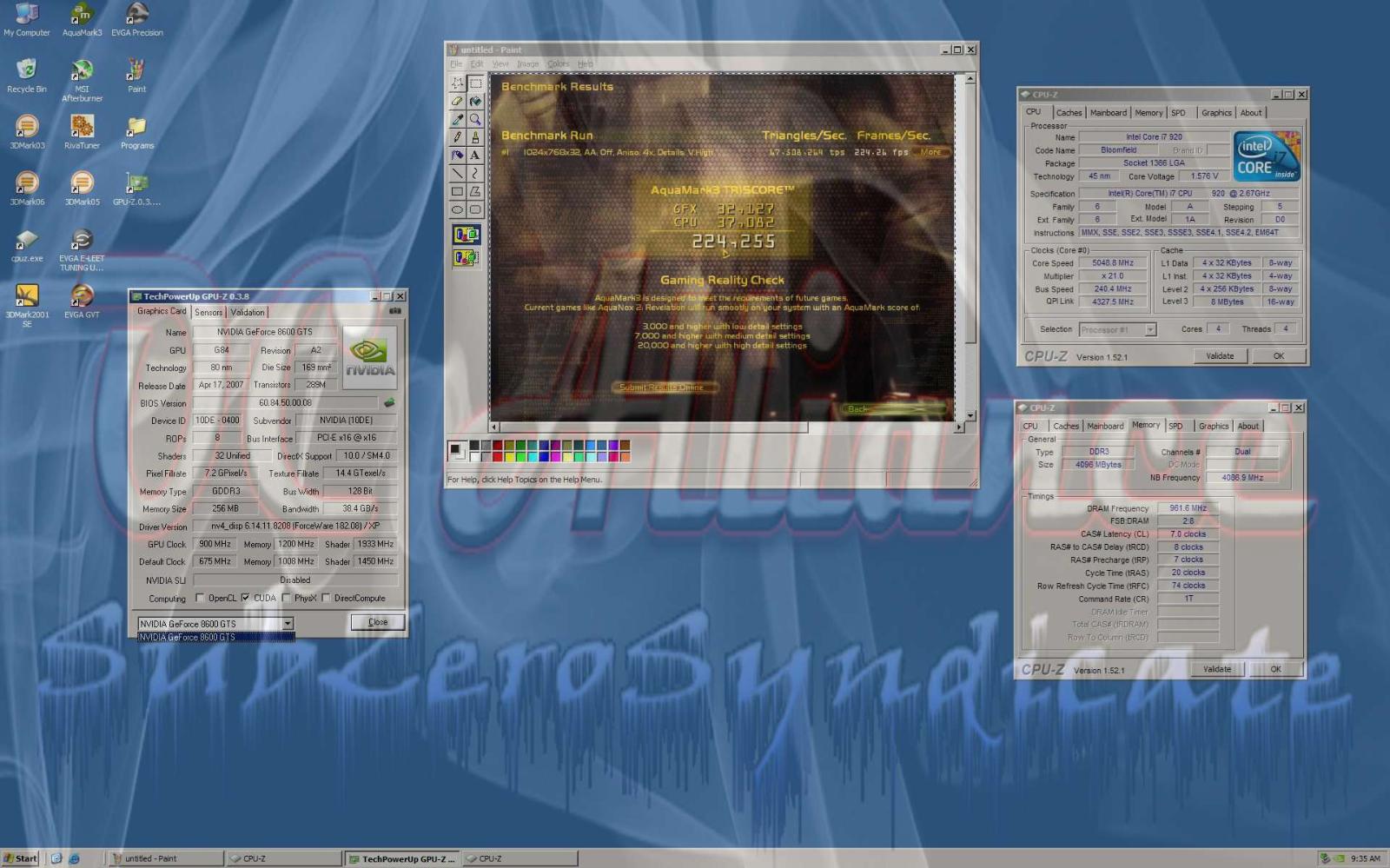Open the Image menu in Paint

527,64
